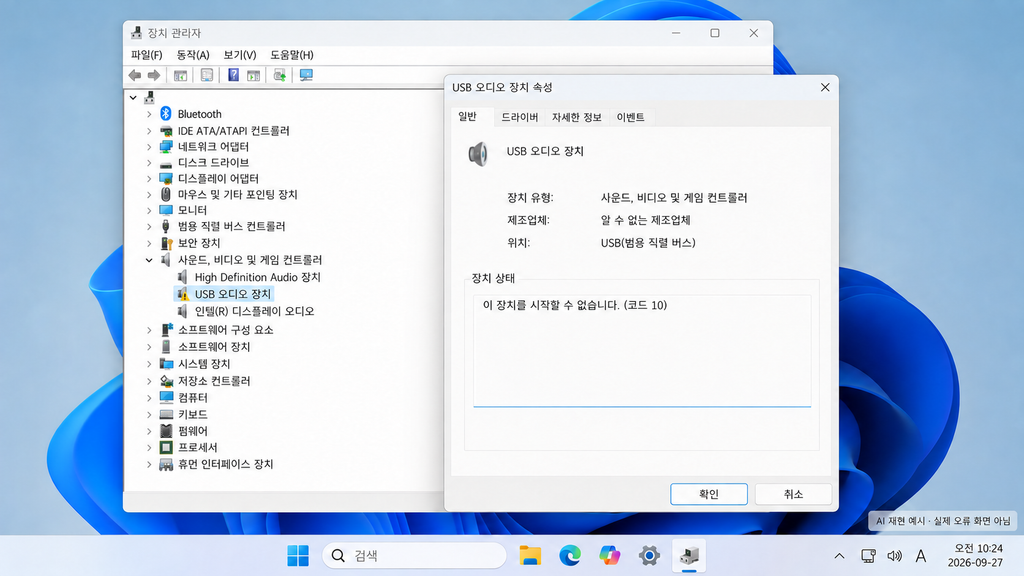1024x576 pixels.
Task: Click the taskbar 검색 search box
Action: (x=414, y=556)
